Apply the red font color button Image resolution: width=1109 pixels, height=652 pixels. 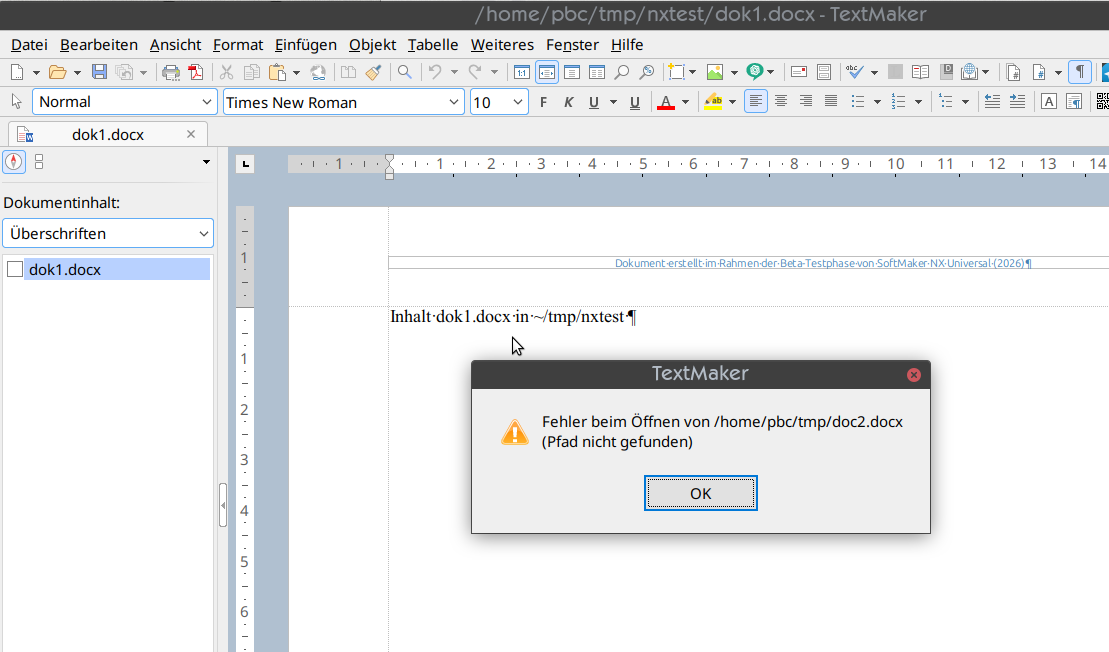coord(666,103)
